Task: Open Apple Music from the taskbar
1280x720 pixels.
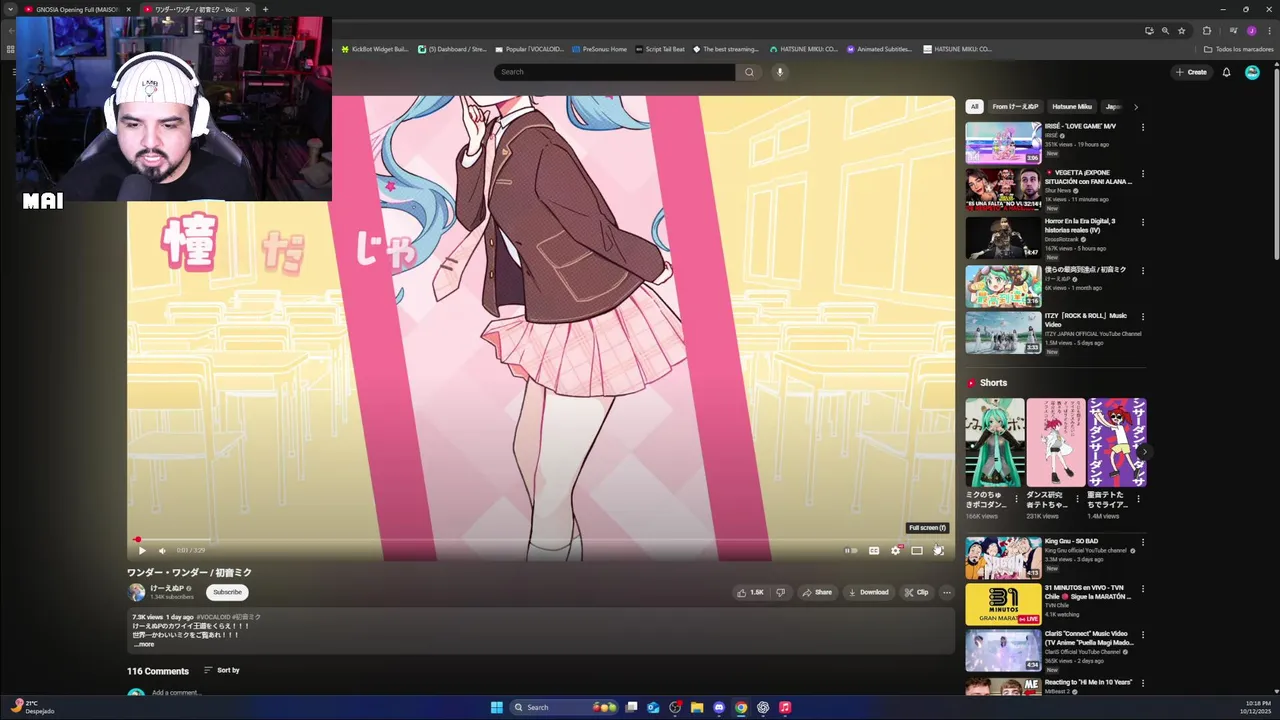Action: [x=785, y=707]
